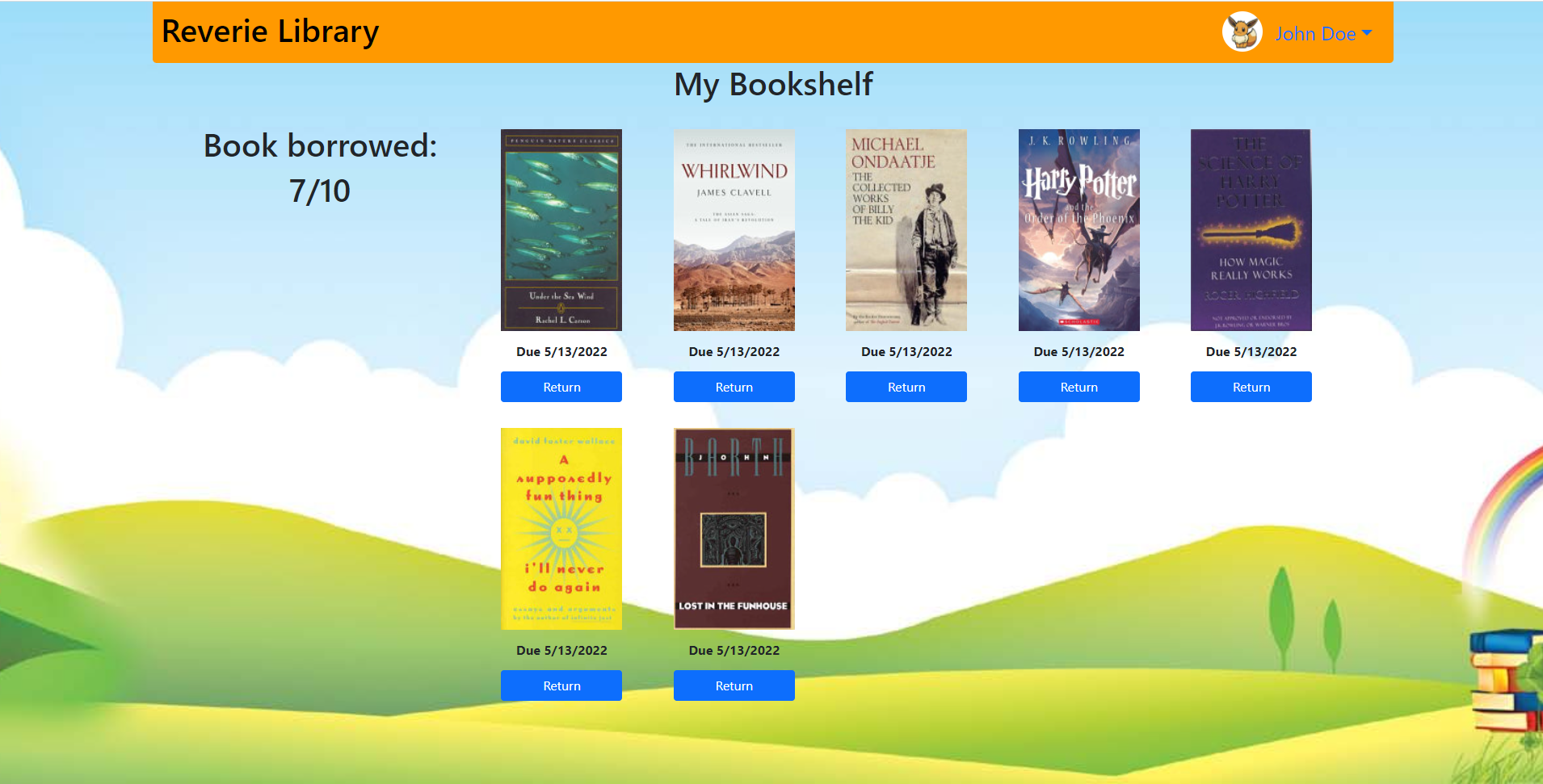The width and height of the screenshot is (1543, 784).
Task: Return the Whirlwind book
Action: (x=734, y=387)
